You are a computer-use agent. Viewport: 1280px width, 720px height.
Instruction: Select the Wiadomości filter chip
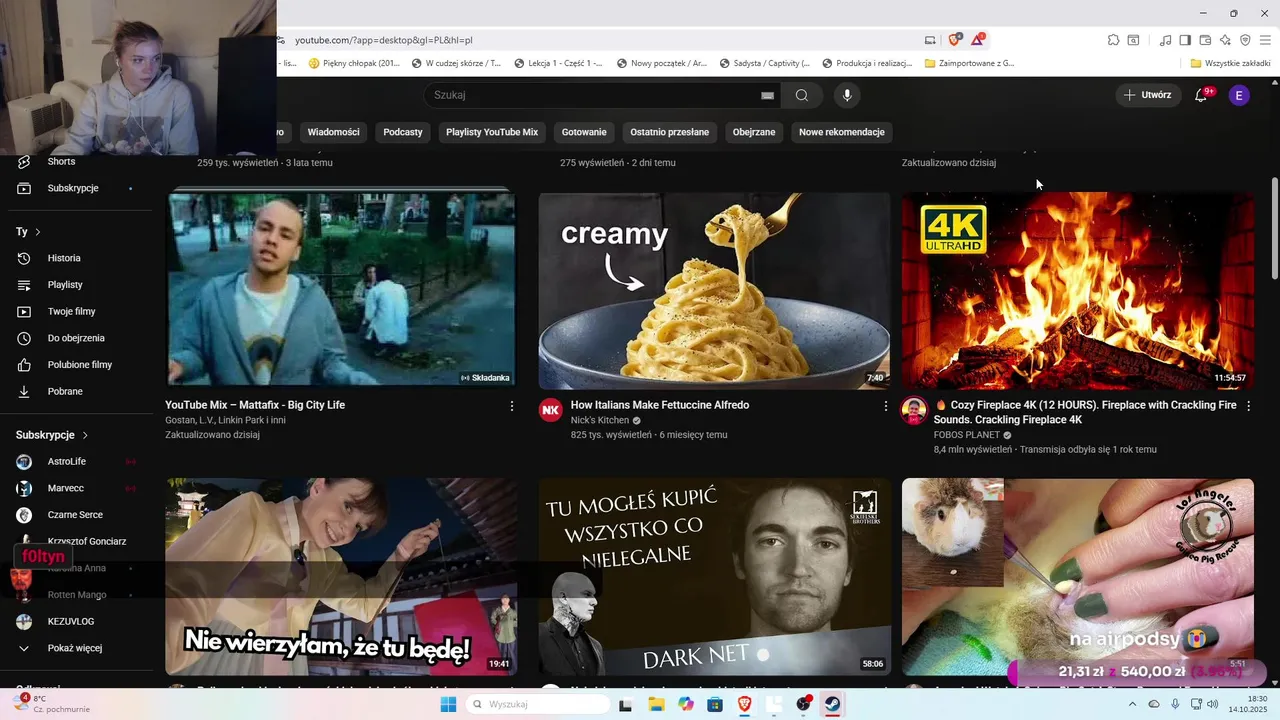333,132
